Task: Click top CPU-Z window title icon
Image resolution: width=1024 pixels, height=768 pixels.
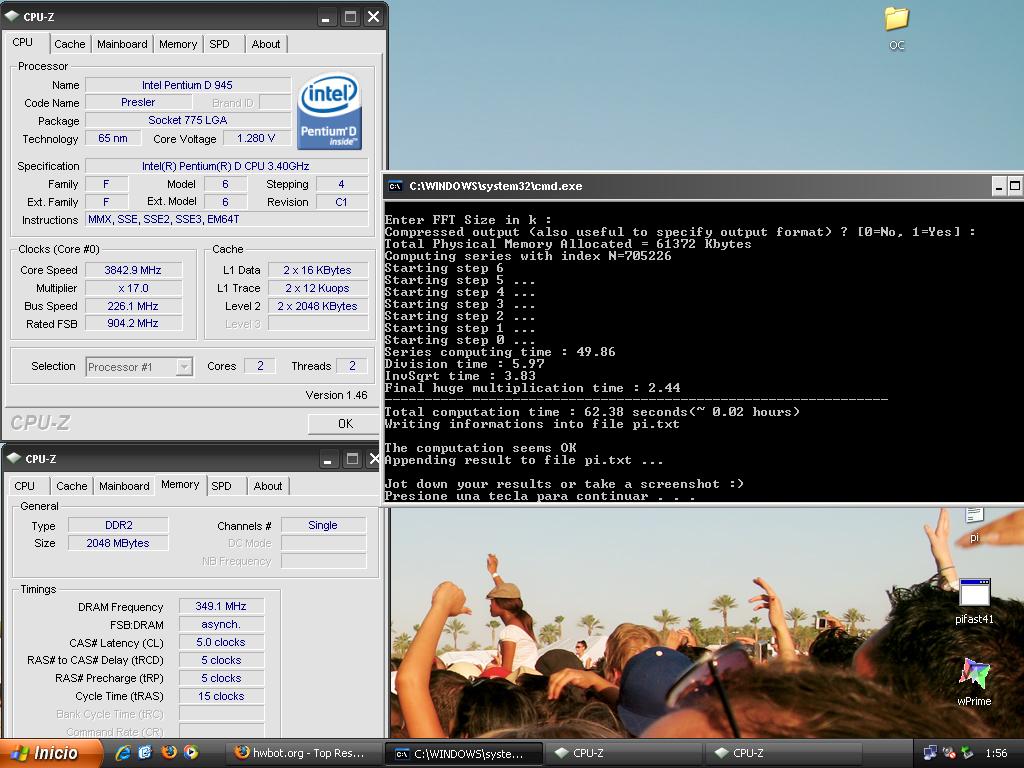Action: [x=12, y=16]
